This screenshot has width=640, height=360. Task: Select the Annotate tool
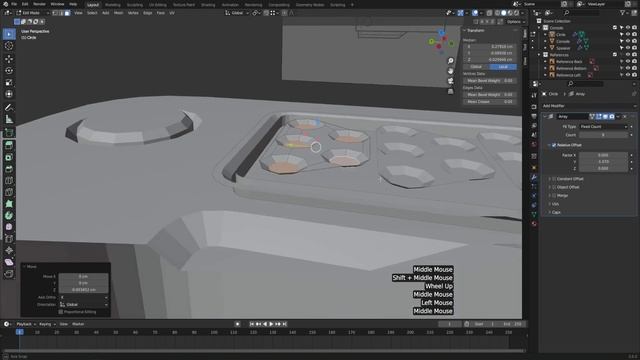tap(9, 108)
